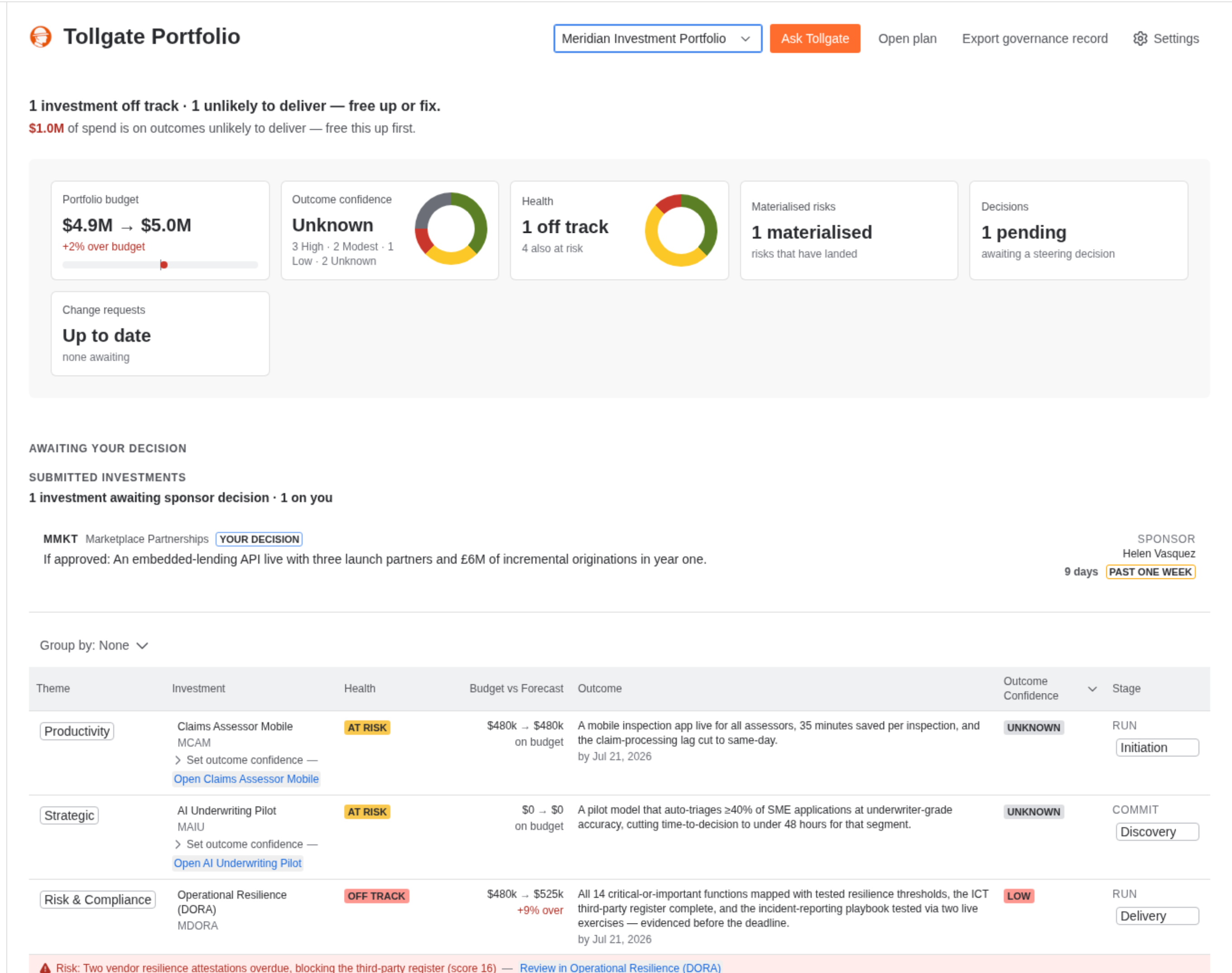Expand Set outcome confidence for AI Underwriting Pilot
This screenshot has width=1232, height=973.
pyautogui.click(x=245, y=844)
